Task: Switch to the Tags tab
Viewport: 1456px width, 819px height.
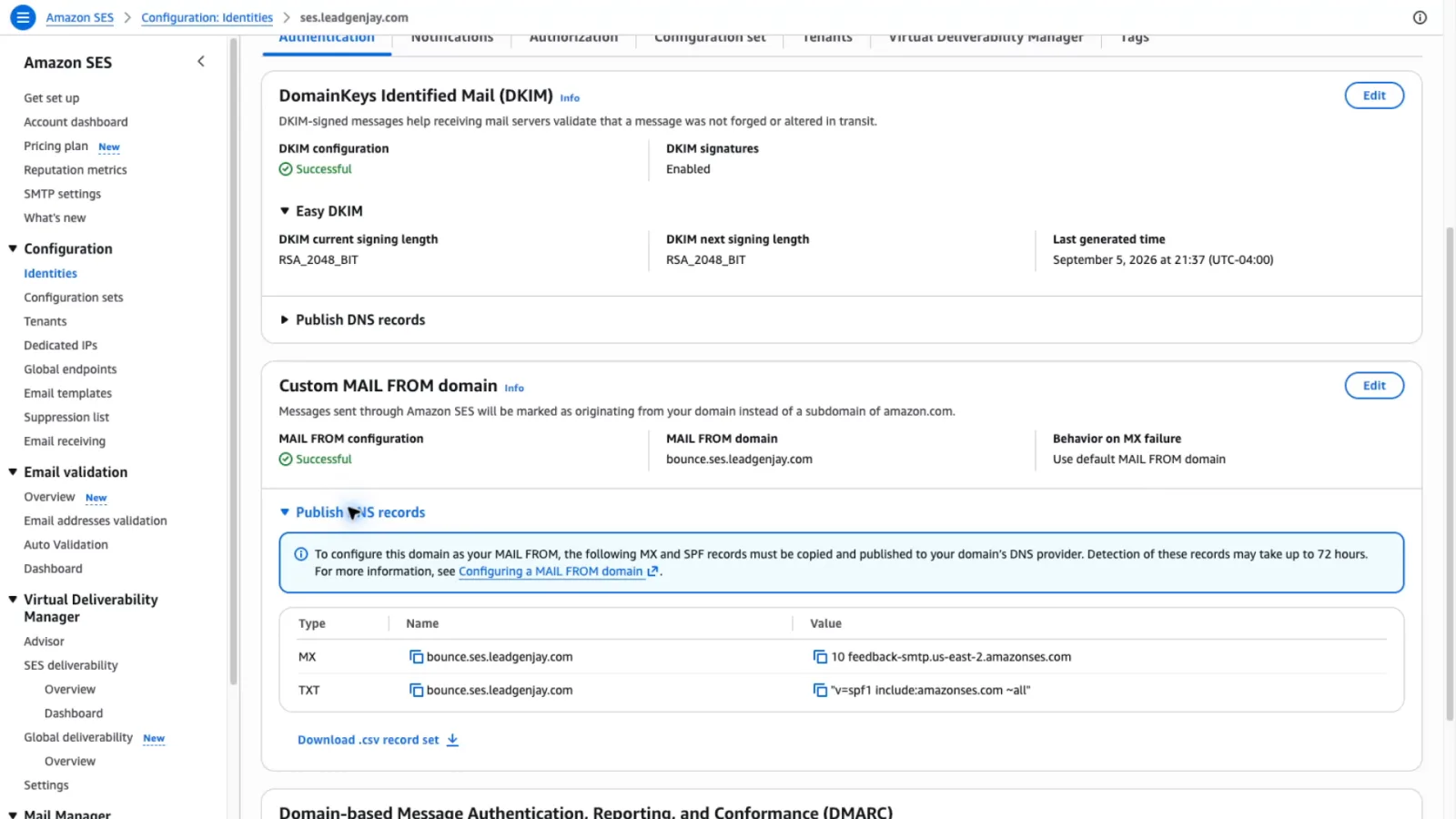Action: [x=1134, y=38]
